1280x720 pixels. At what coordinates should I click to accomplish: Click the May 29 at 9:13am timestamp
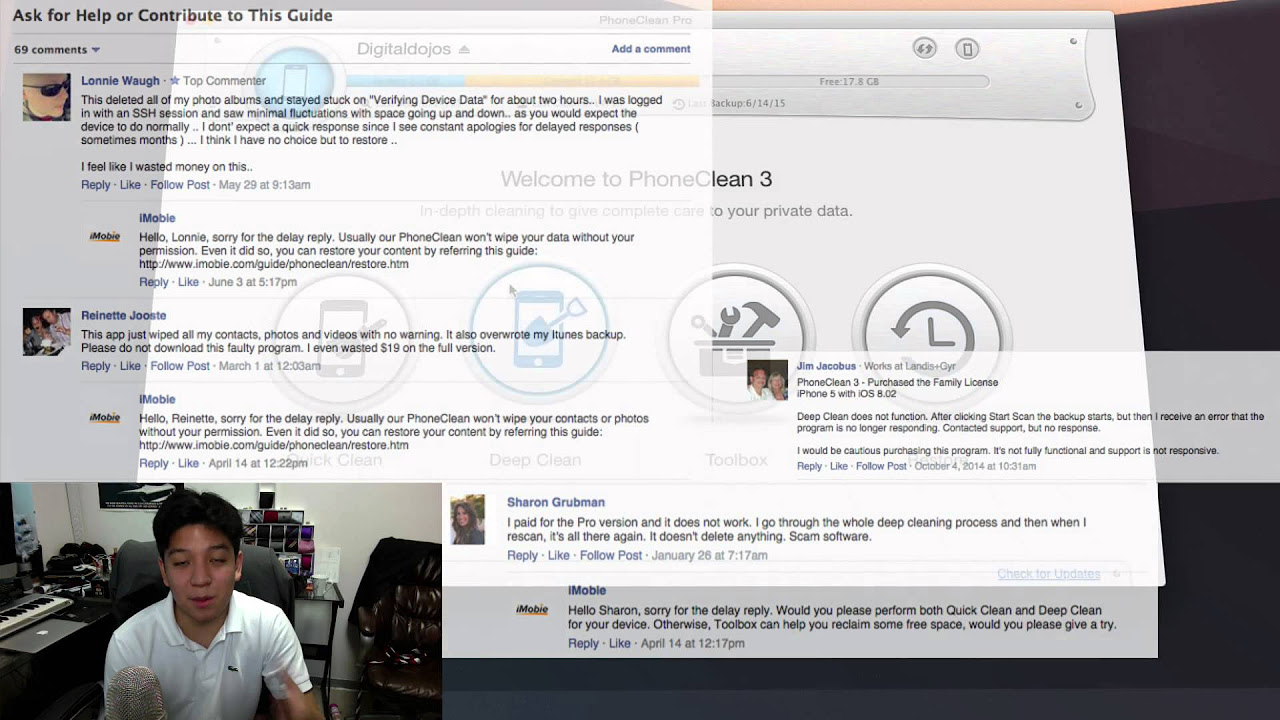click(265, 185)
